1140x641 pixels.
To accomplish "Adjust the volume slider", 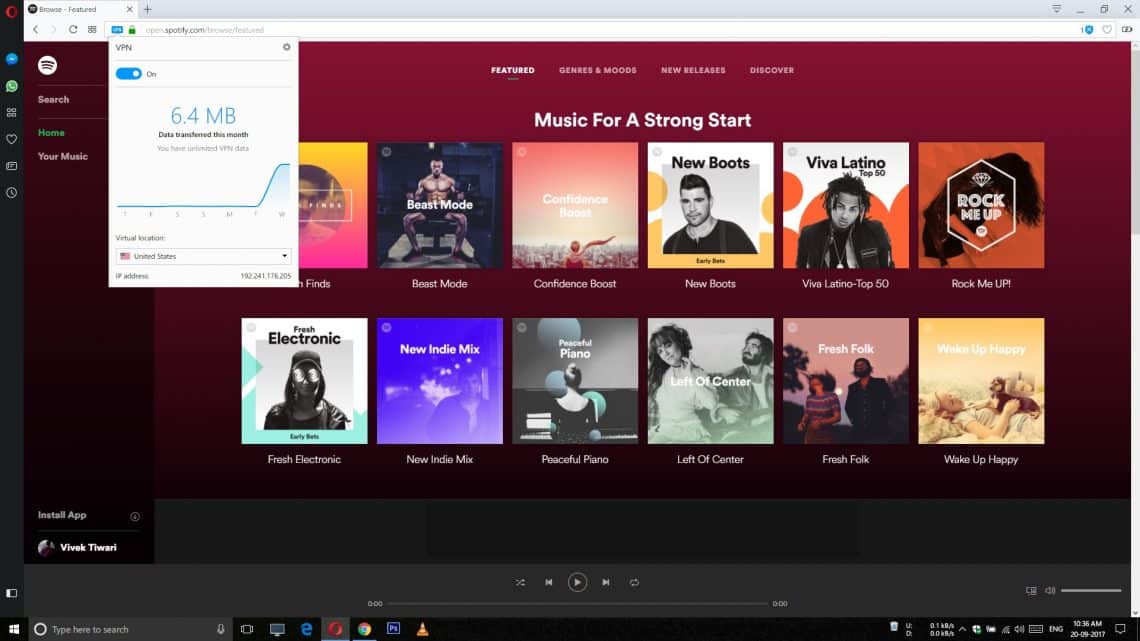I will pyautogui.click(x=1091, y=590).
